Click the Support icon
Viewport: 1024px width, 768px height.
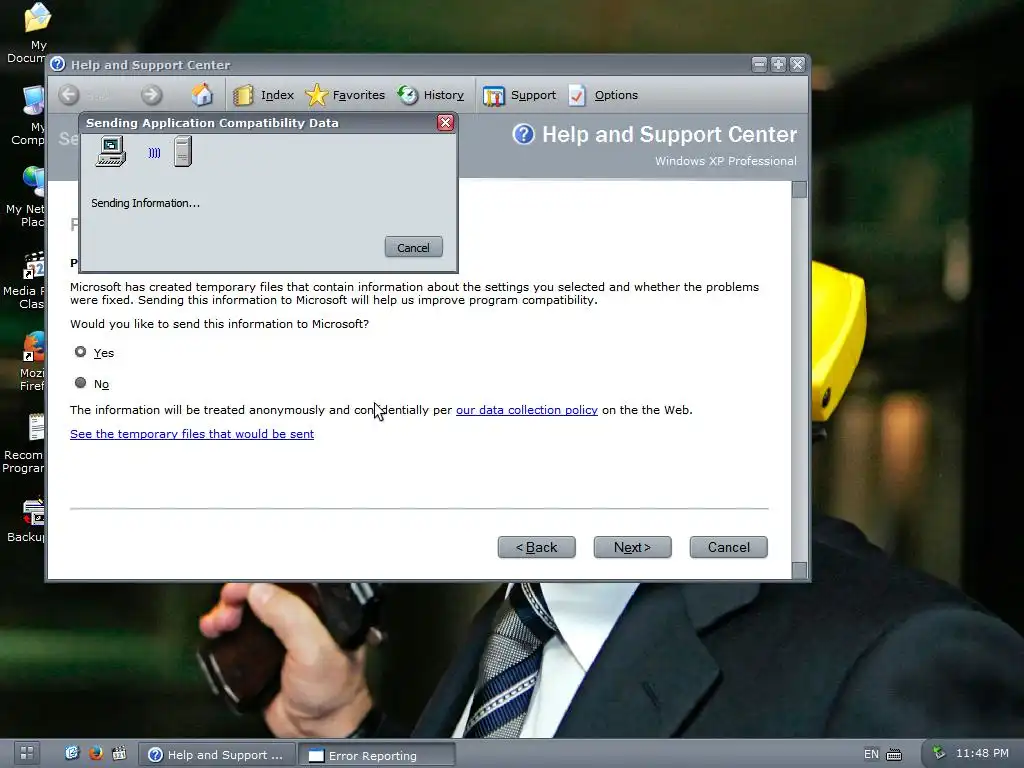click(x=494, y=96)
